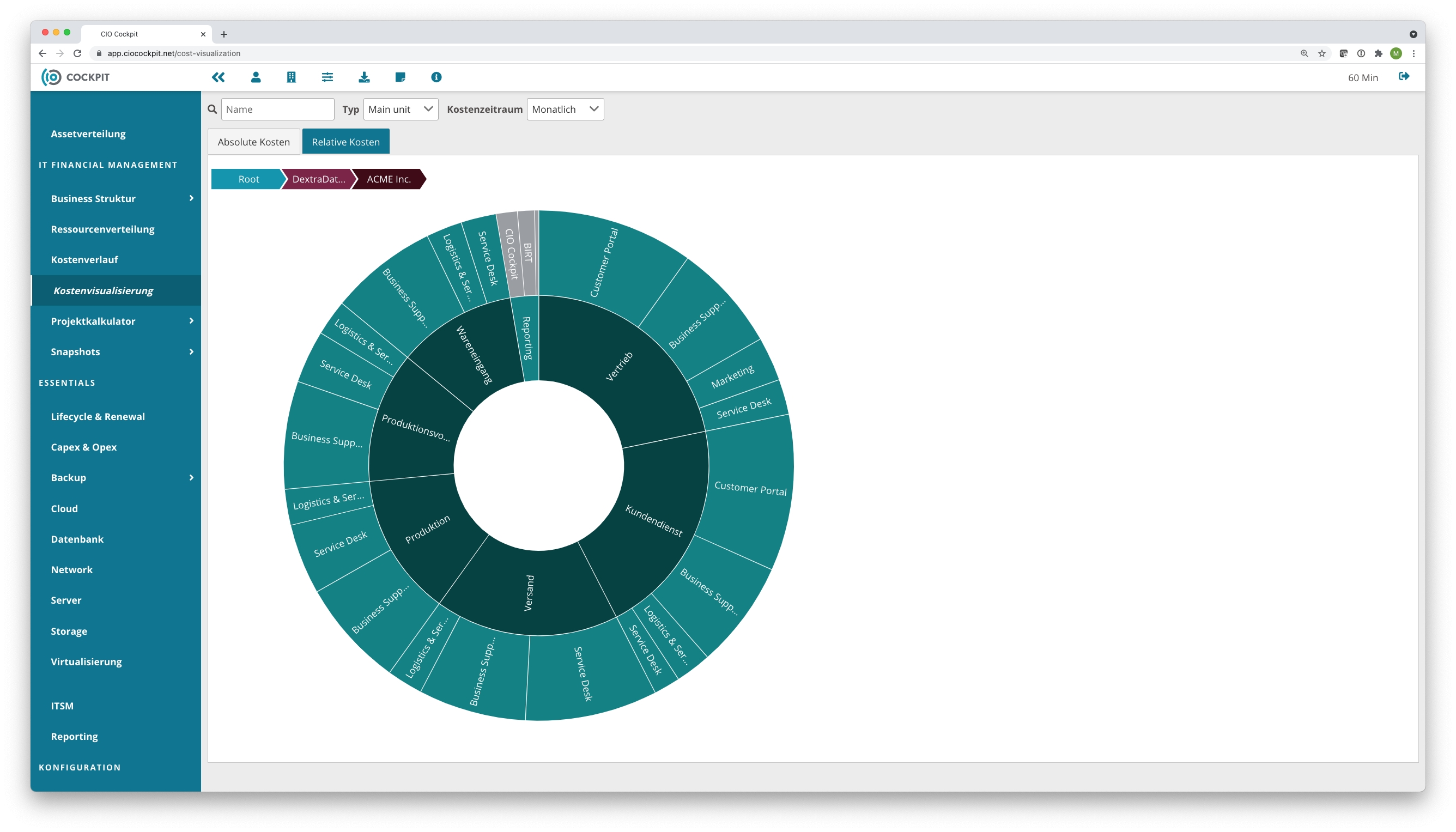
Task: Bookmark page with star icon
Action: point(1322,53)
